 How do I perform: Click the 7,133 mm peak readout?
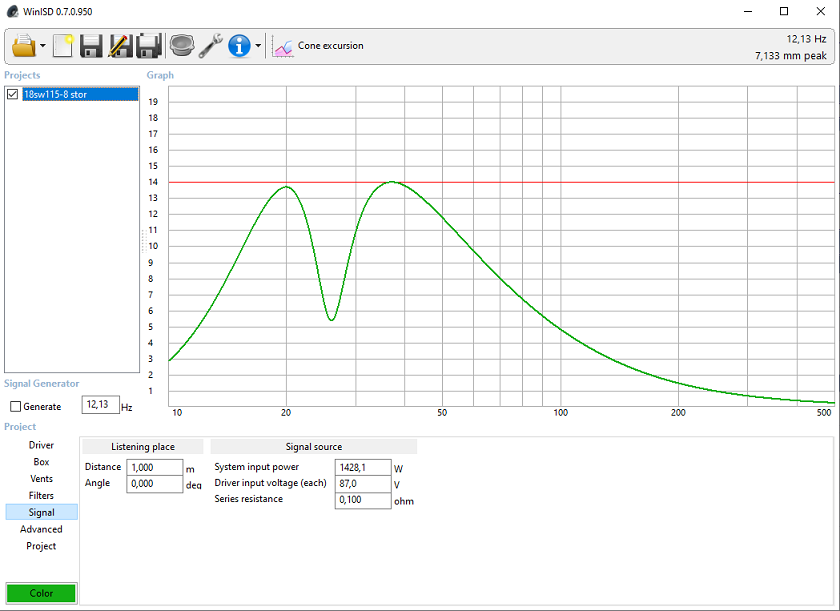pyautogui.click(x=791, y=56)
